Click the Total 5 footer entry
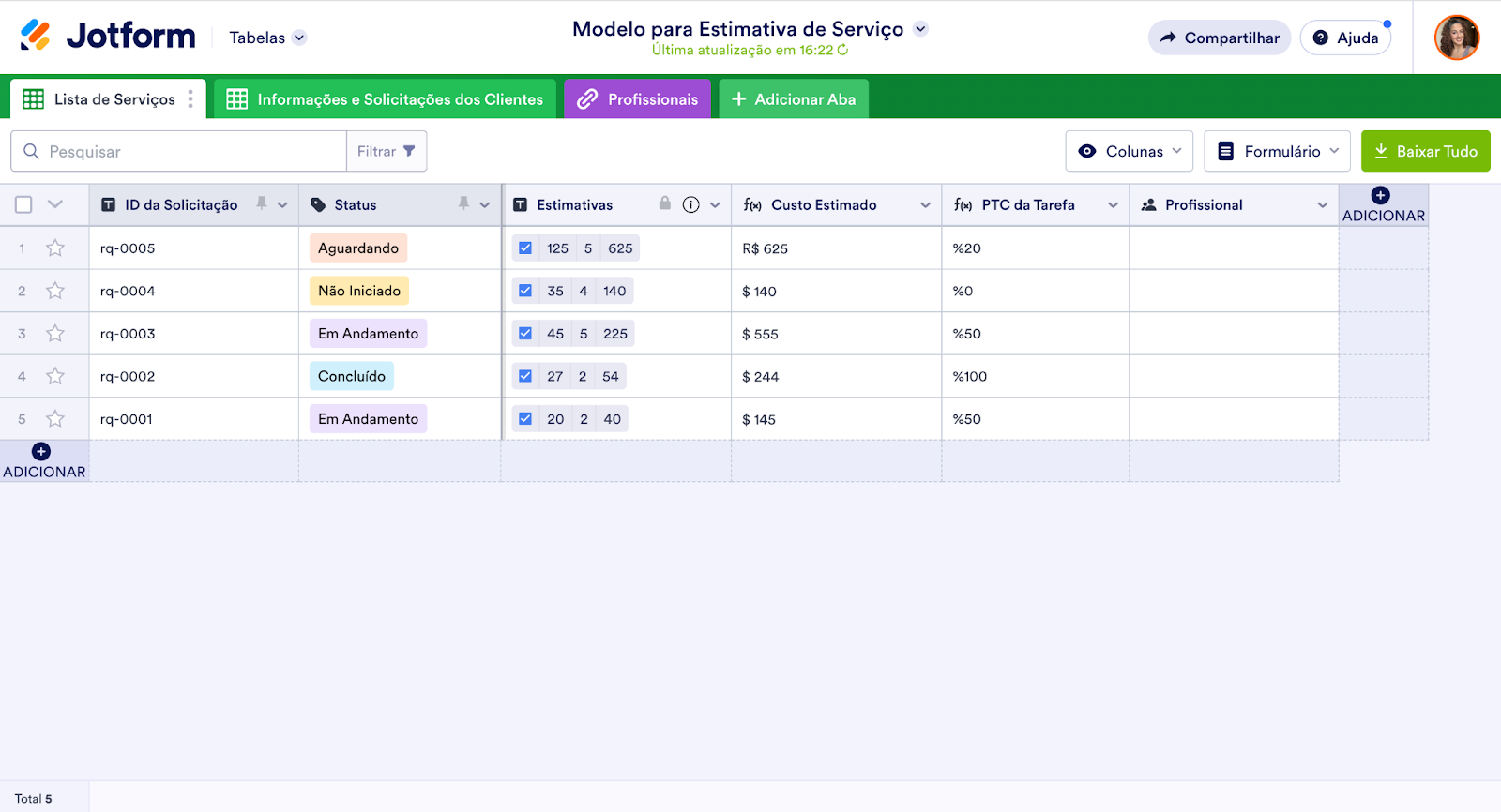Image resolution: width=1501 pixels, height=812 pixels. [x=34, y=799]
